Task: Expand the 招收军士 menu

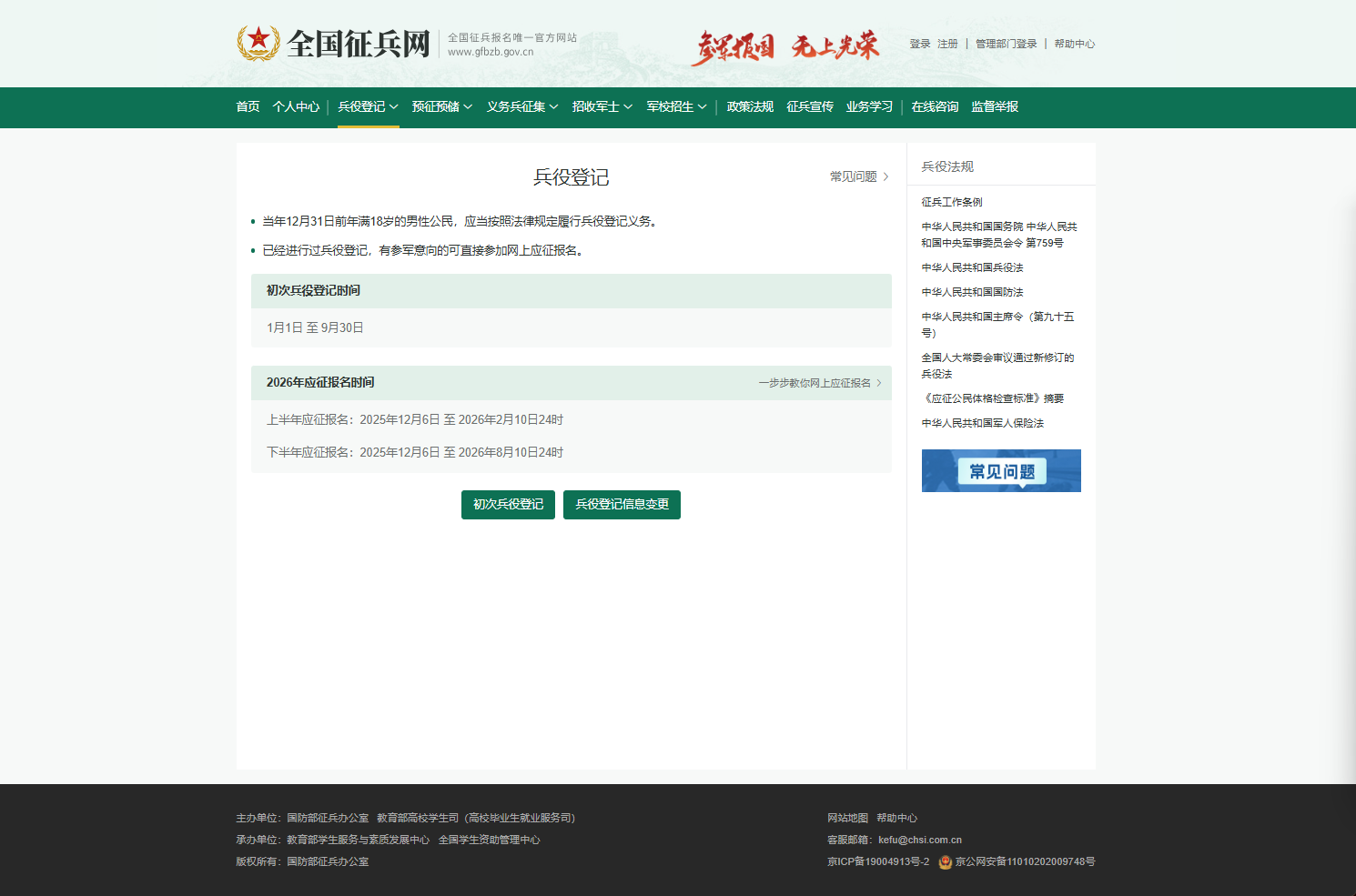Action: pos(602,107)
